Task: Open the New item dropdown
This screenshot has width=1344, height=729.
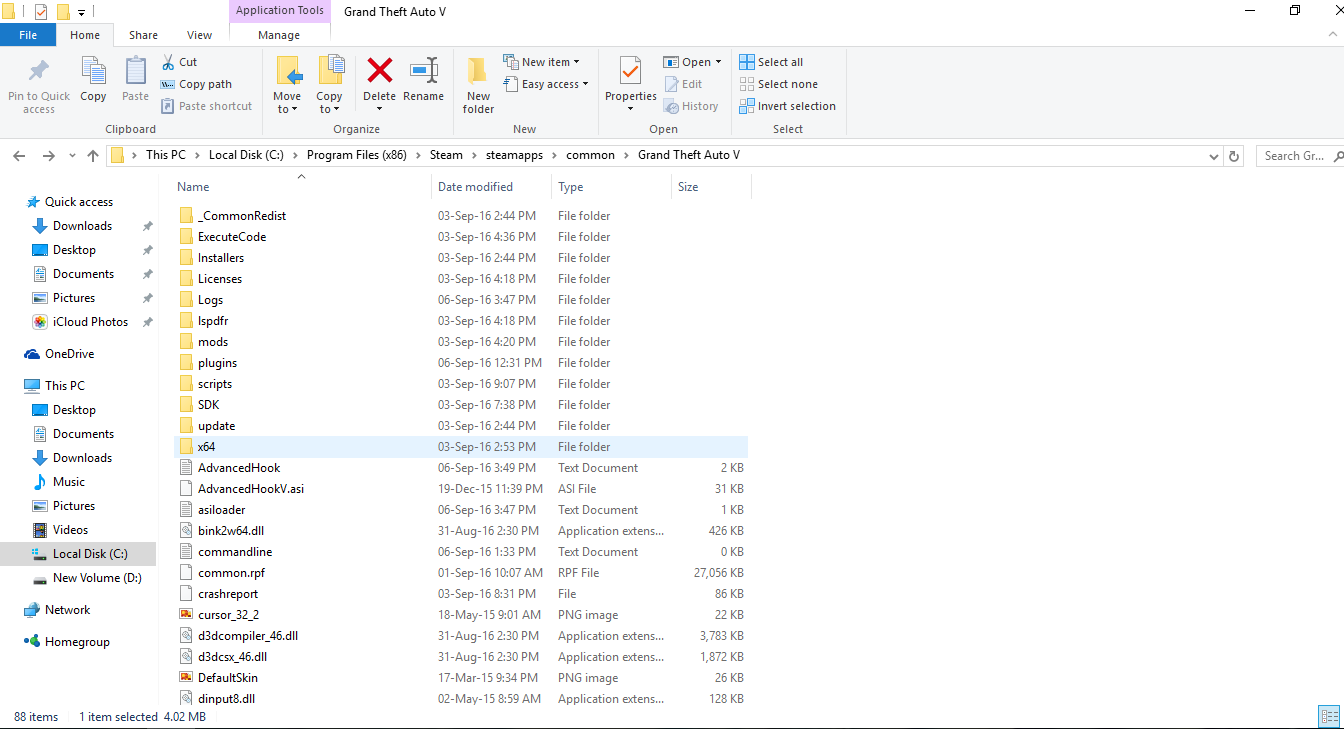Action: coord(541,62)
